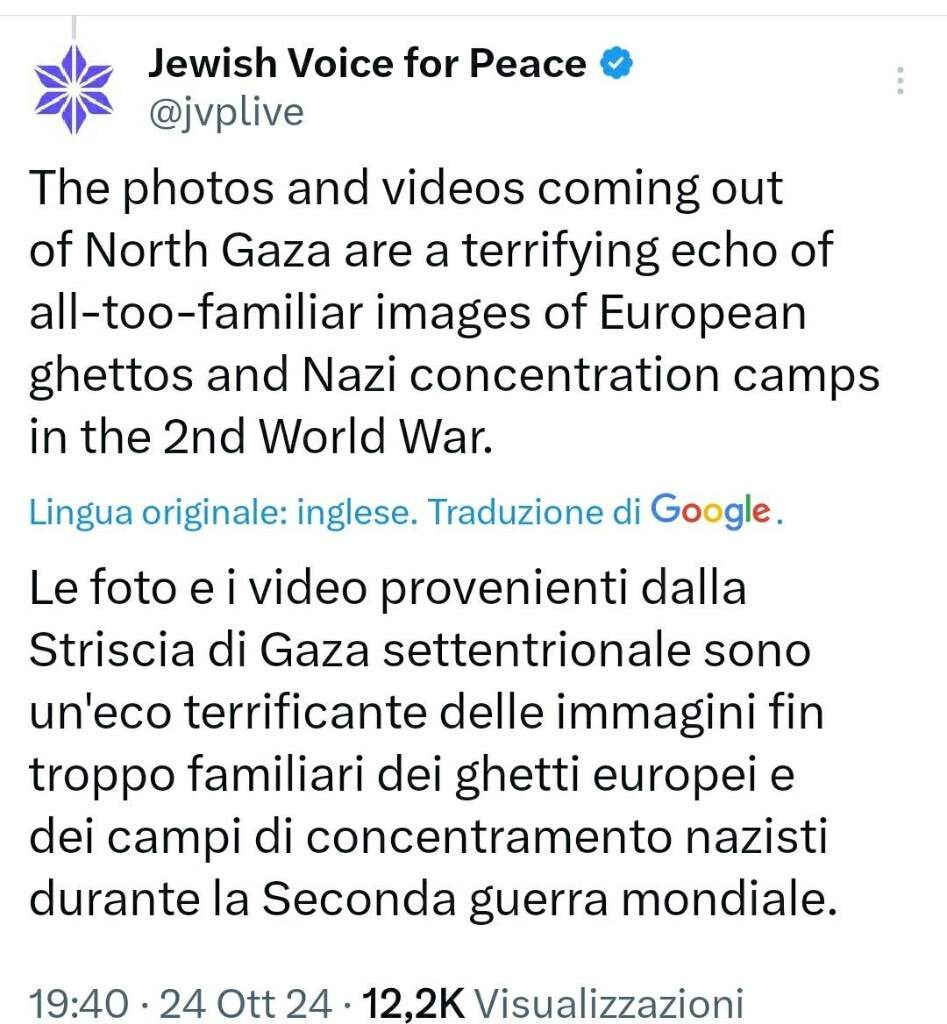The height and width of the screenshot is (1024, 947).
Task: Open the three-dot more options menu
Action: point(901,80)
